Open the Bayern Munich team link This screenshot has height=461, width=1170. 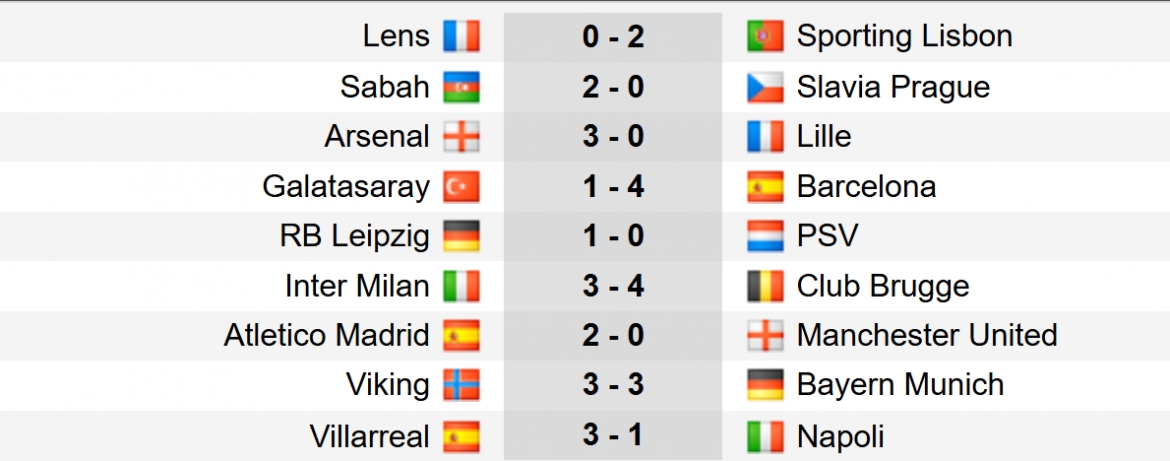(x=901, y=386)
